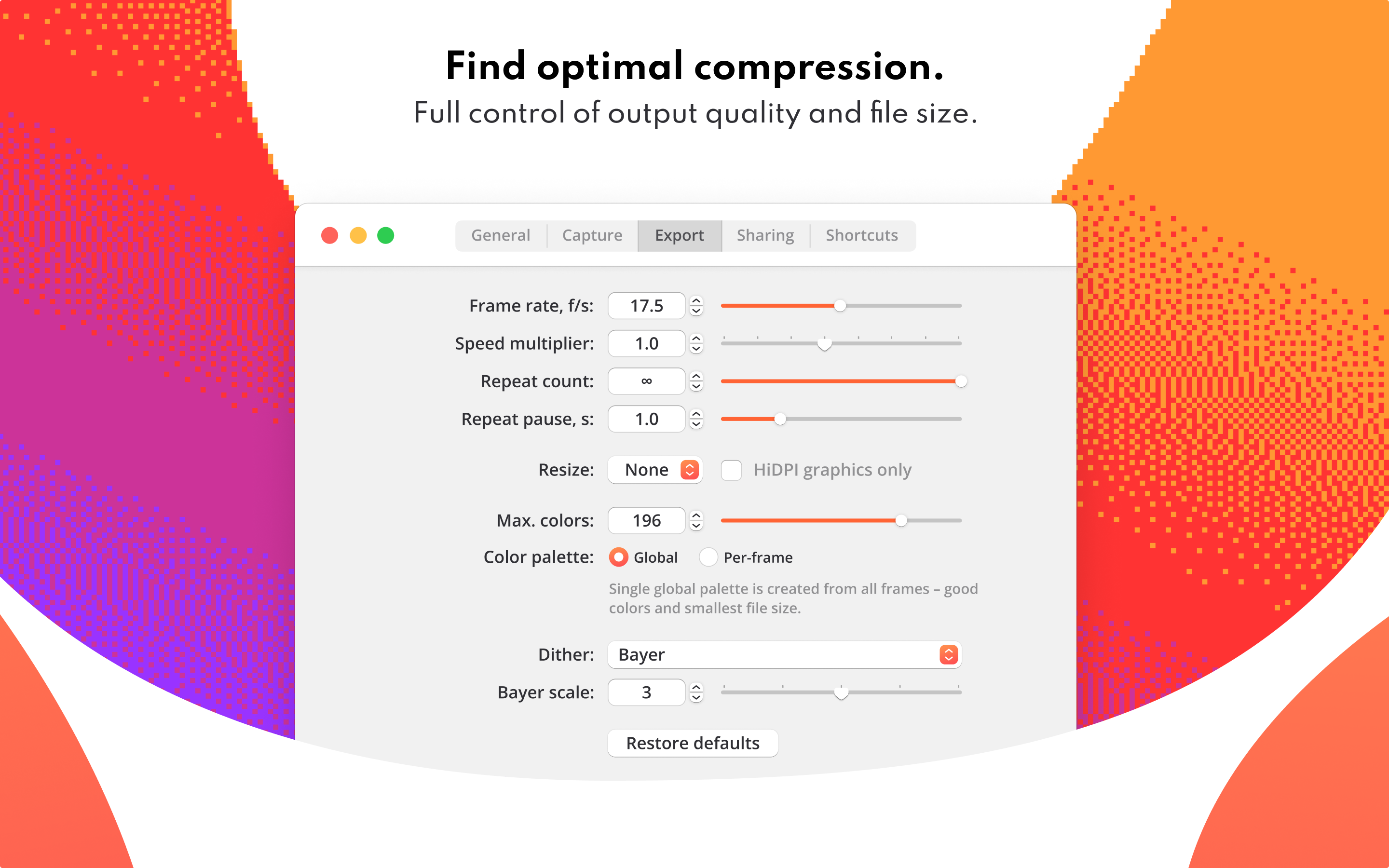The width and height of the screenshot is (1389, 868).
Task: Open the Resize dropdown set to None
Action: coord(655,470)
